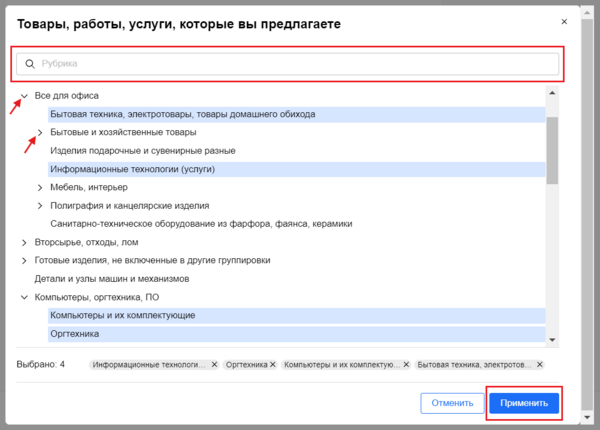Deselect Информационные технологии (услуги) row

tap(297, 169)
